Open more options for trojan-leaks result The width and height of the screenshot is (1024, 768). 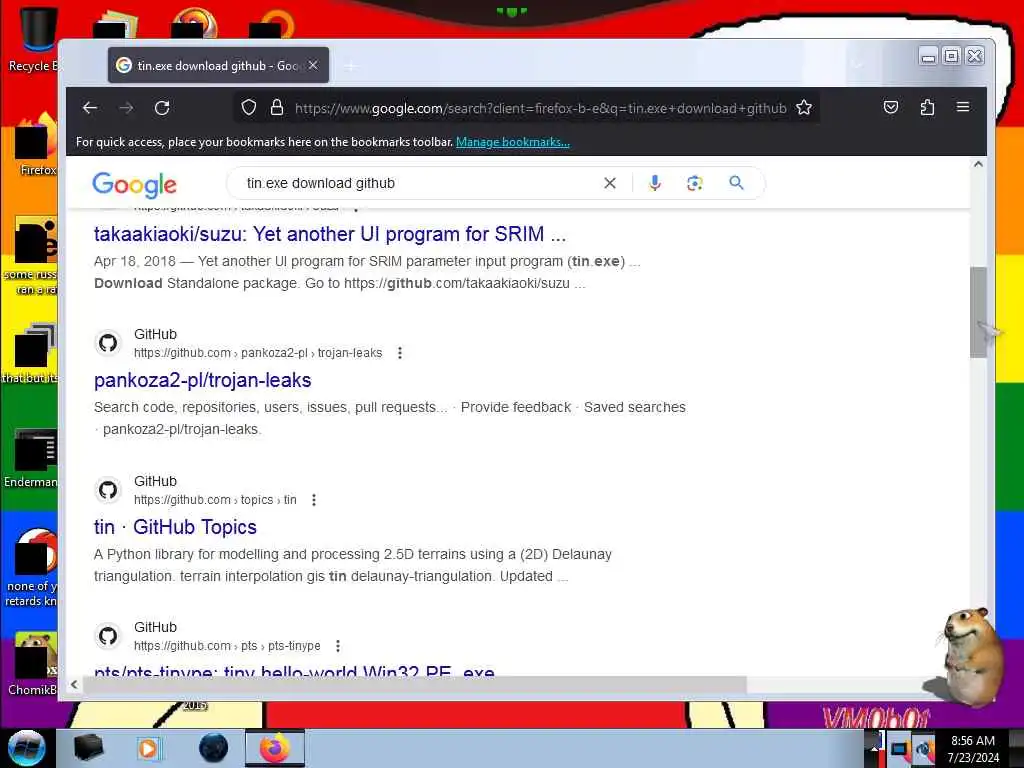click(x=400, y=353)
